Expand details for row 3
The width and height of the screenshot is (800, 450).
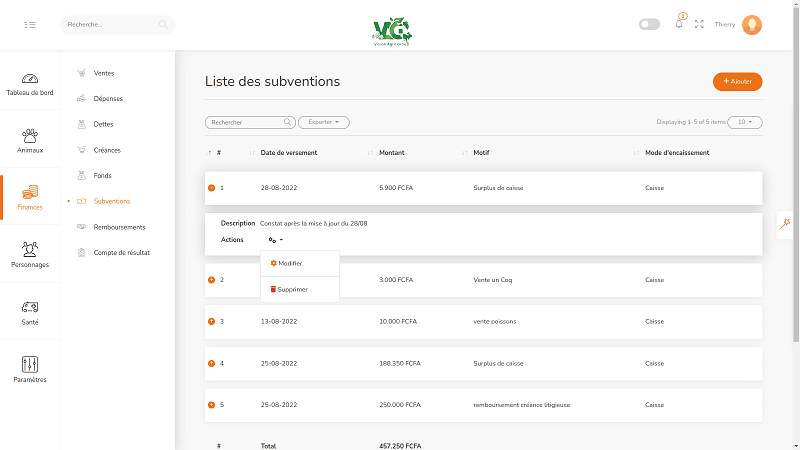pos(211,321)
